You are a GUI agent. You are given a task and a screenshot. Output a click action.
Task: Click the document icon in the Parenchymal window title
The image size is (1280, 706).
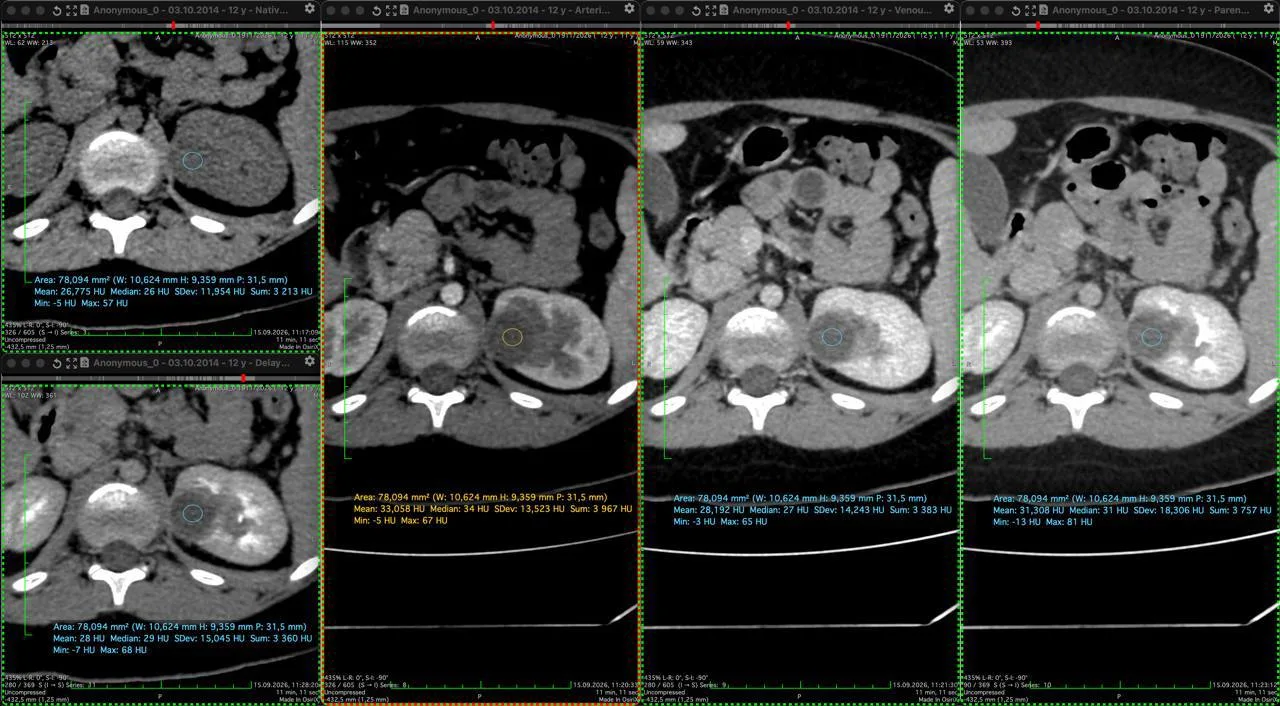(1044, 10)
